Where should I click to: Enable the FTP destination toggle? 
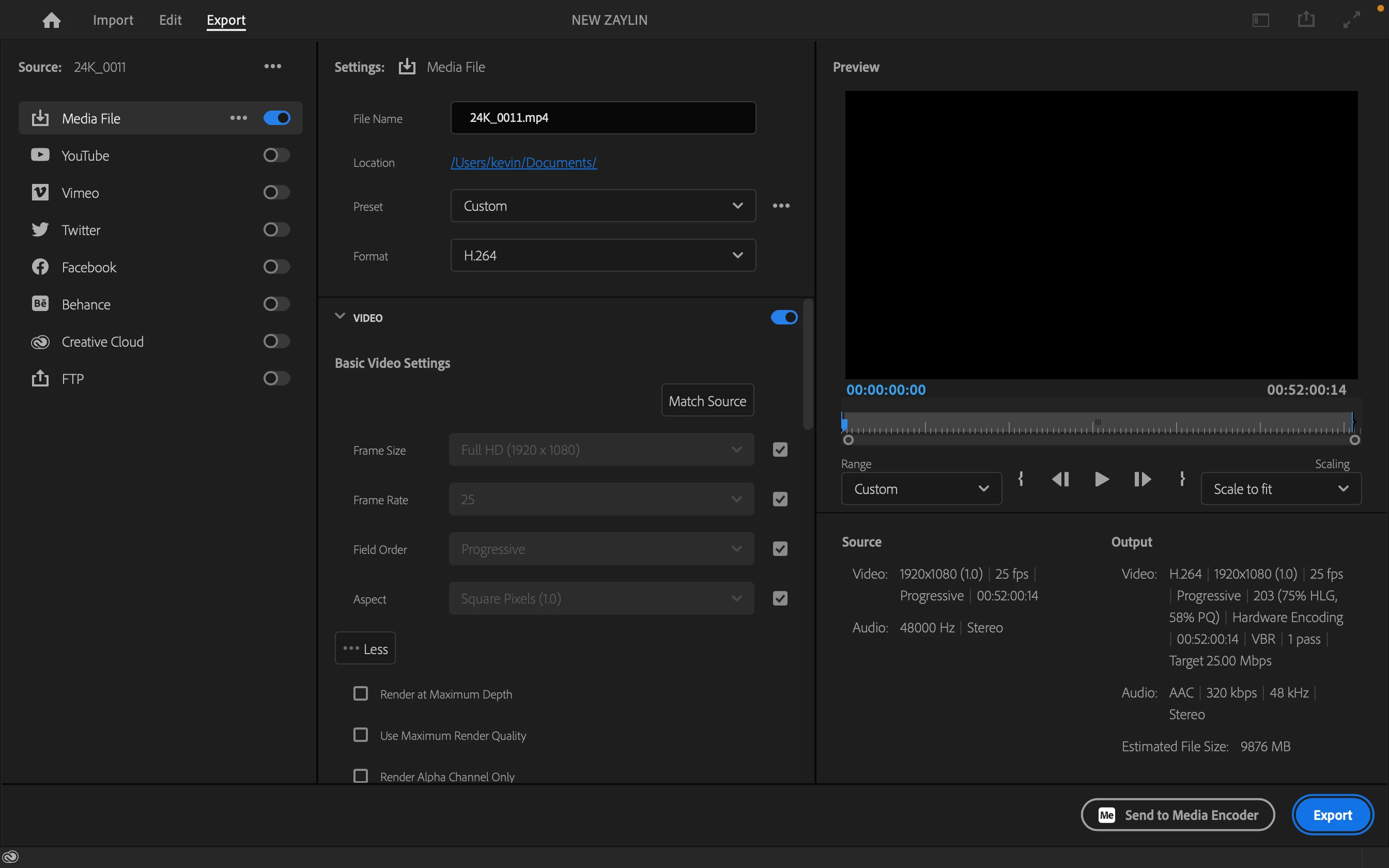[x=276, y=378]
